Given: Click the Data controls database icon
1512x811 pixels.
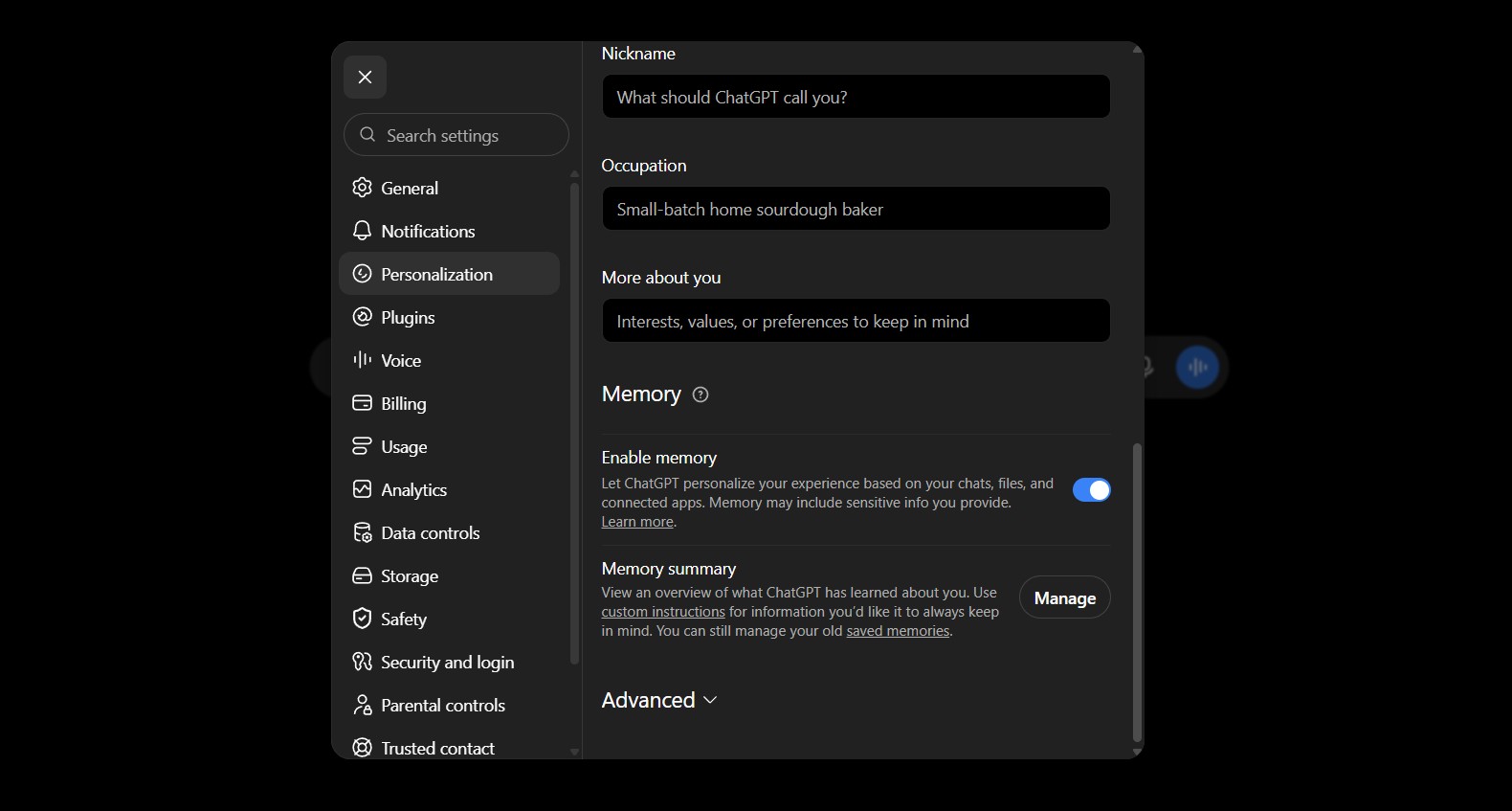Looking at the screenshot, I should point(362,532).
